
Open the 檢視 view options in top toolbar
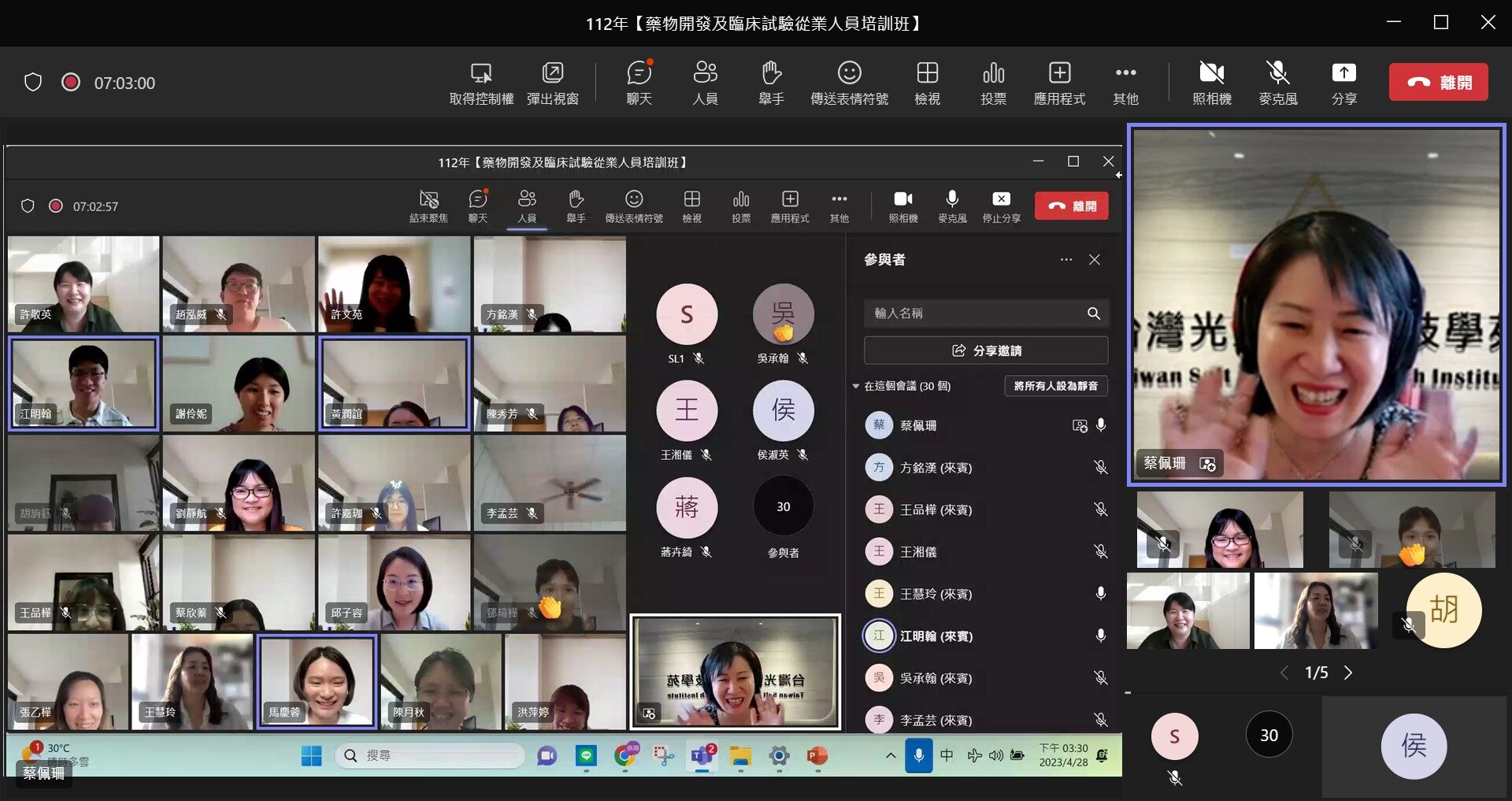[x=927, y=82]
